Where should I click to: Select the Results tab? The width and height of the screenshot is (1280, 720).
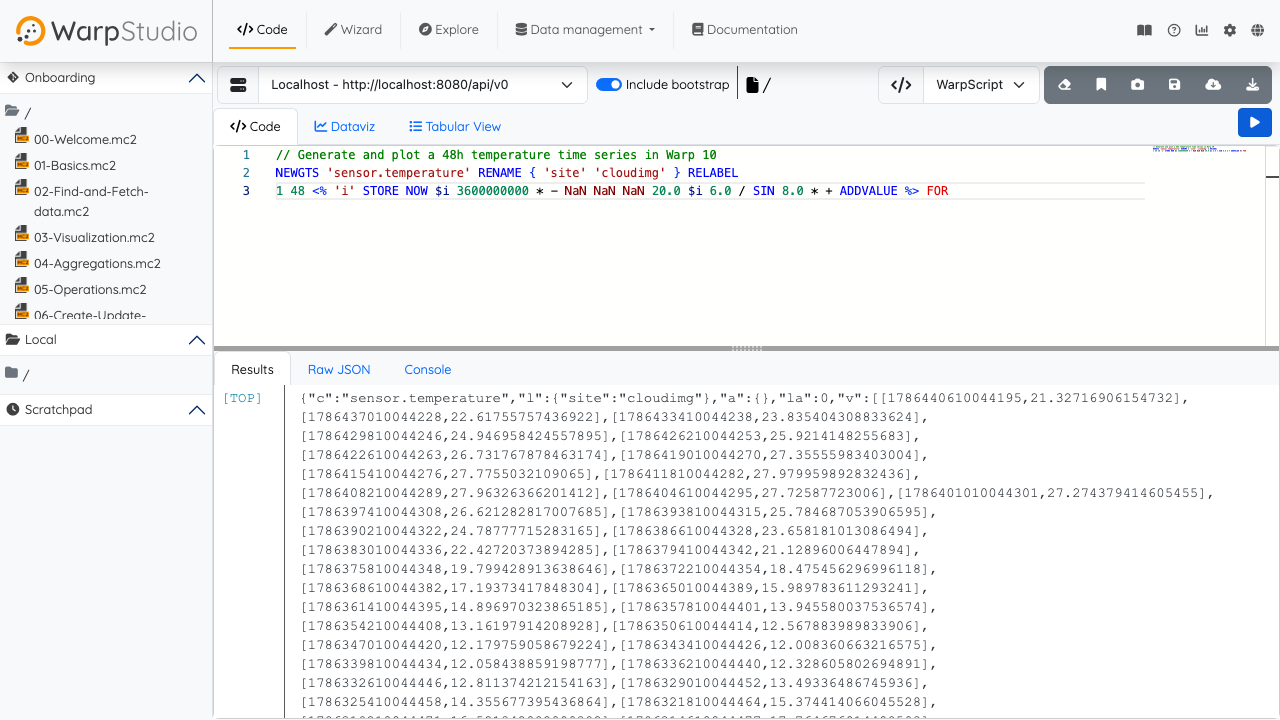click(252, 370)
